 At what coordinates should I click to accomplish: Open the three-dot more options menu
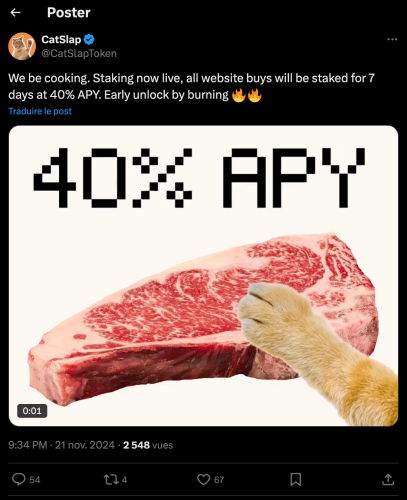[392, 39]
